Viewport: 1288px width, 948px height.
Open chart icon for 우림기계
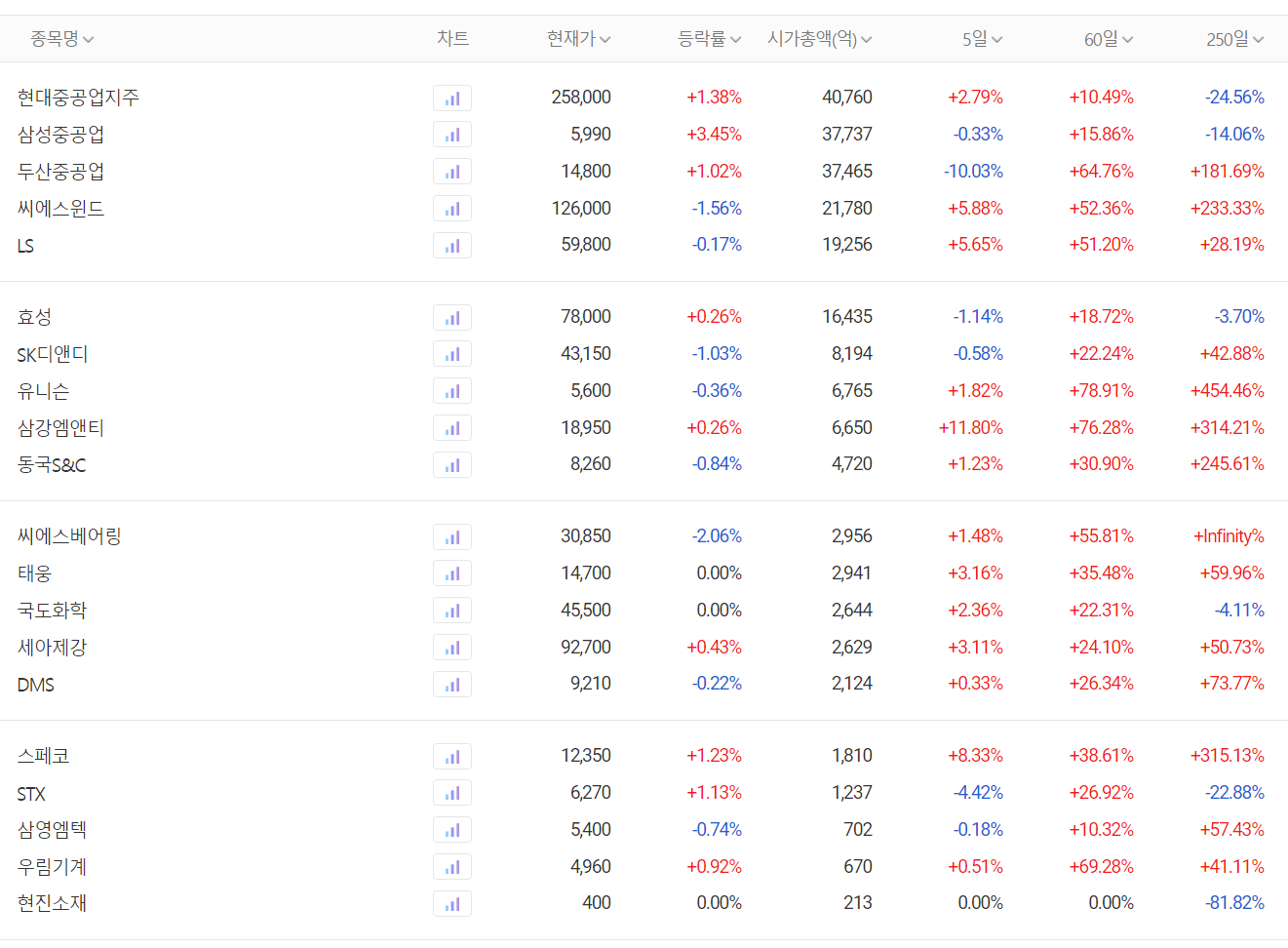(x=452, y=867)
